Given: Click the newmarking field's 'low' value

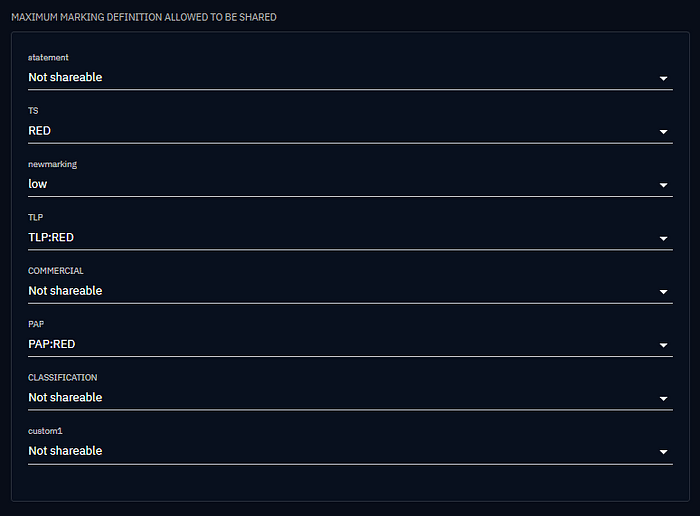Looking at the screenshot, I should point(38,184).
